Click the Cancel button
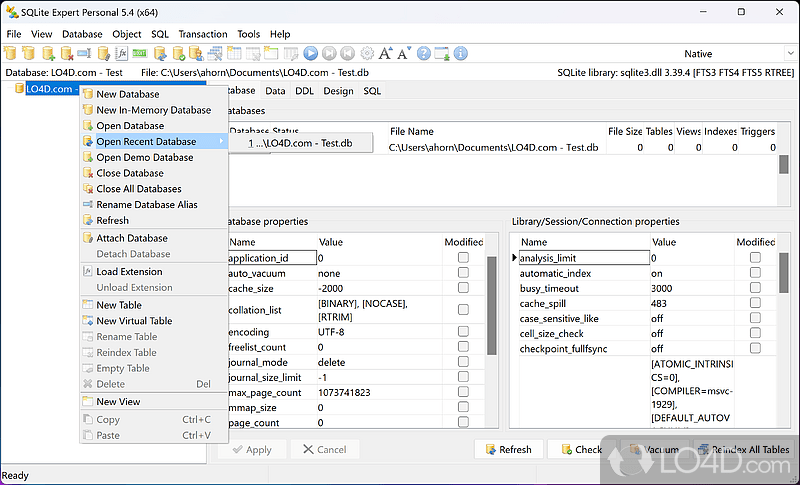The width and height of the screenshot is (800, 485). [325, 449]
